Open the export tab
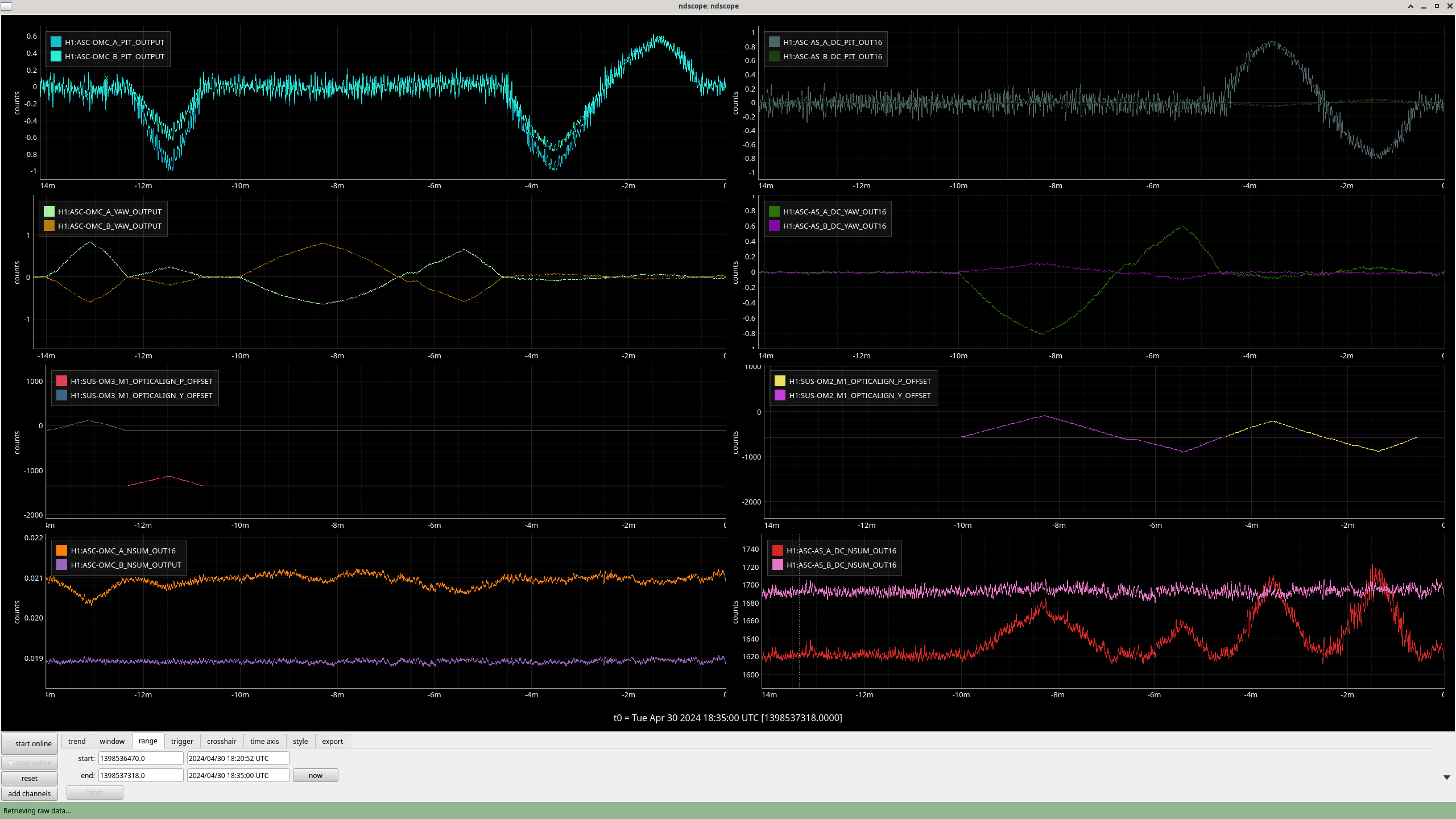 point(332,741)
